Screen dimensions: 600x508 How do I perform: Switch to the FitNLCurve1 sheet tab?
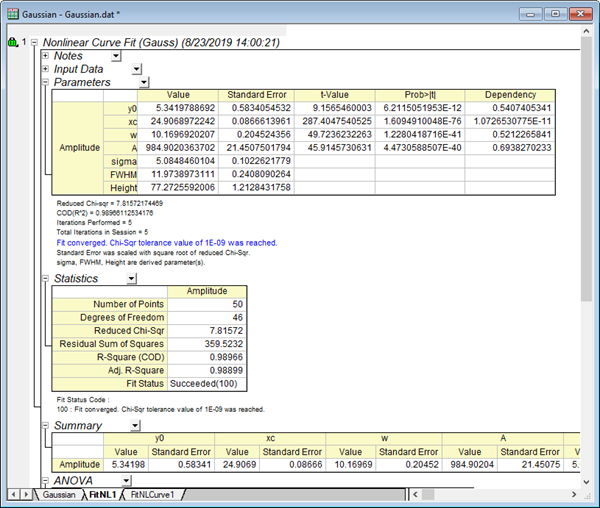[151, 495]
